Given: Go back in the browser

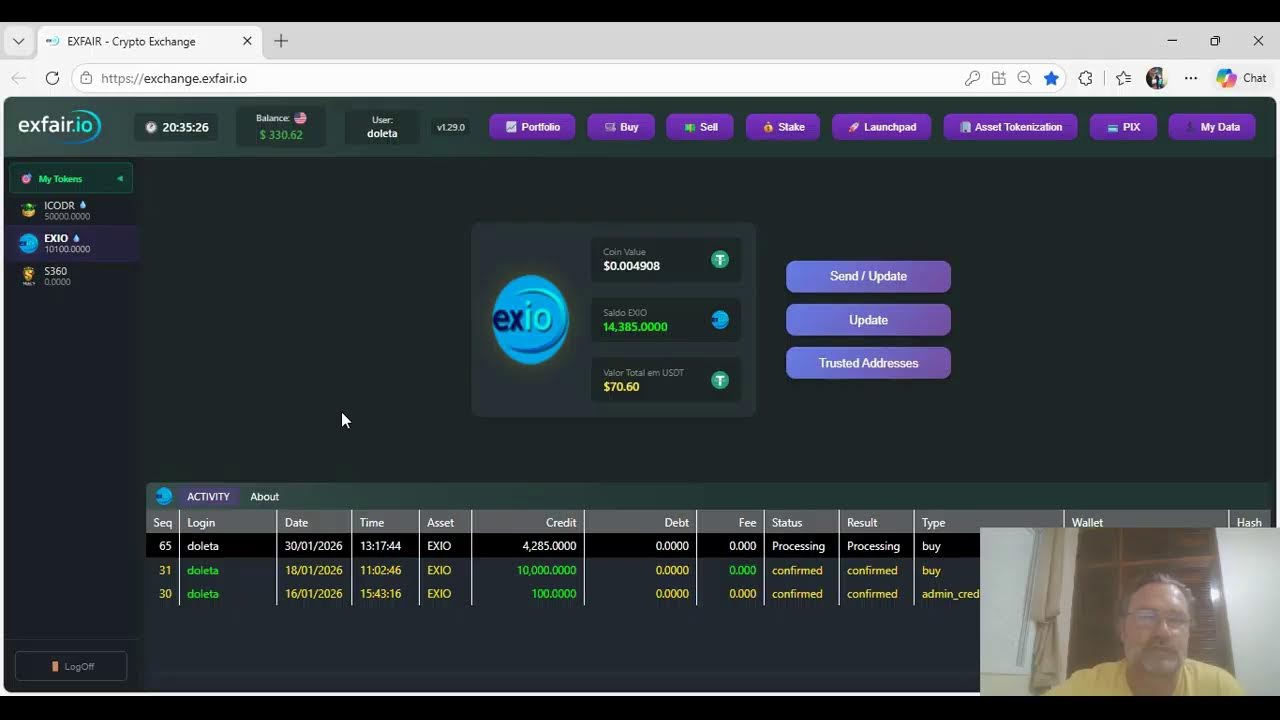Looking at the screenshot, I should click(19, 78).
